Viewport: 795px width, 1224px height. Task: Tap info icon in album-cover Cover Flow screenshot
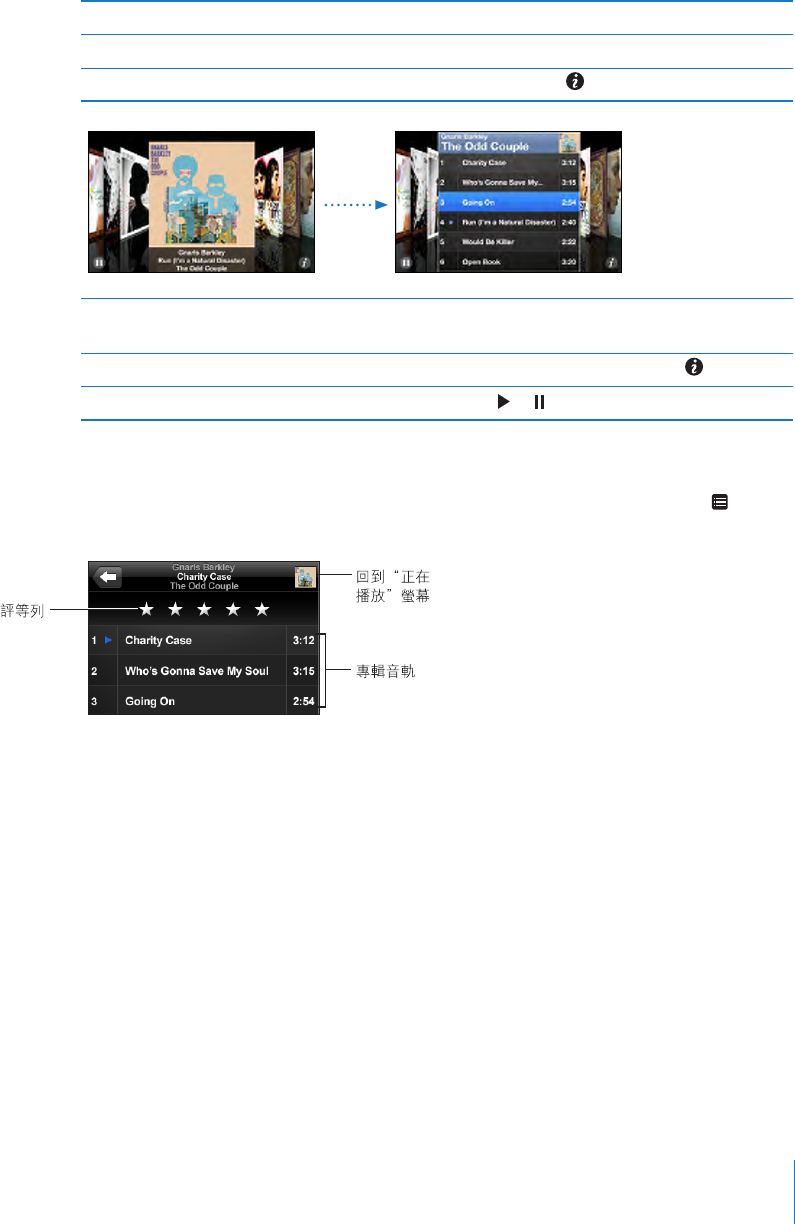pos(304,264)
